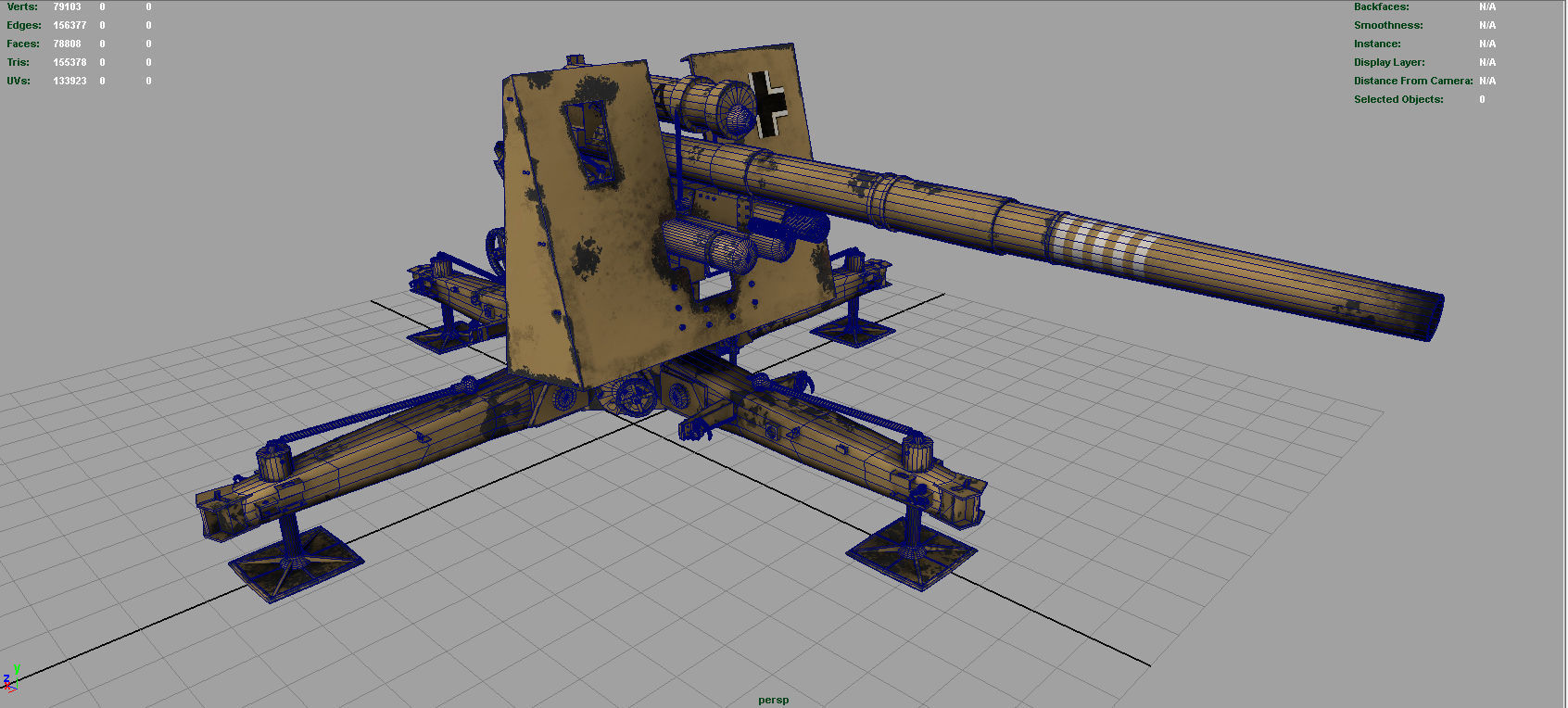Click the edge count value '156377'
1568x708 pixels.
tap(70, 25)
